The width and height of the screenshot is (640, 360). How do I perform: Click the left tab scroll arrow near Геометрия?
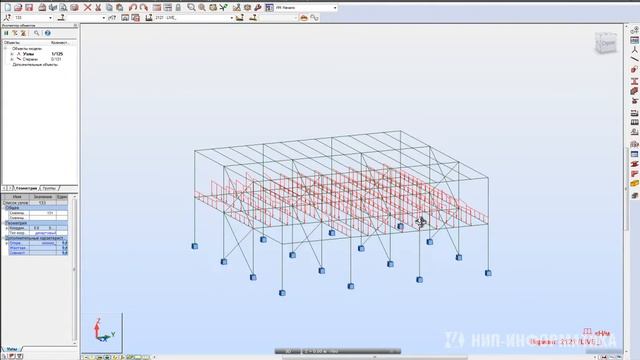(x=4, y=188)
